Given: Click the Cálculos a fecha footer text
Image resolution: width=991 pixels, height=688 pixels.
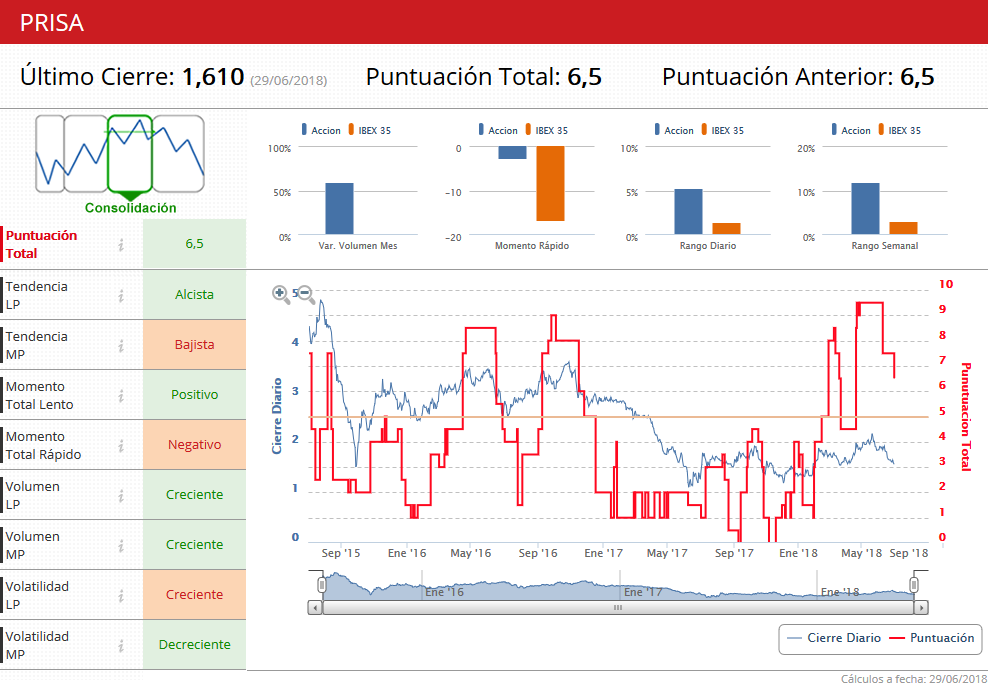Looking at the screenshot, I should pyautogui.click(x=914, y=679).
